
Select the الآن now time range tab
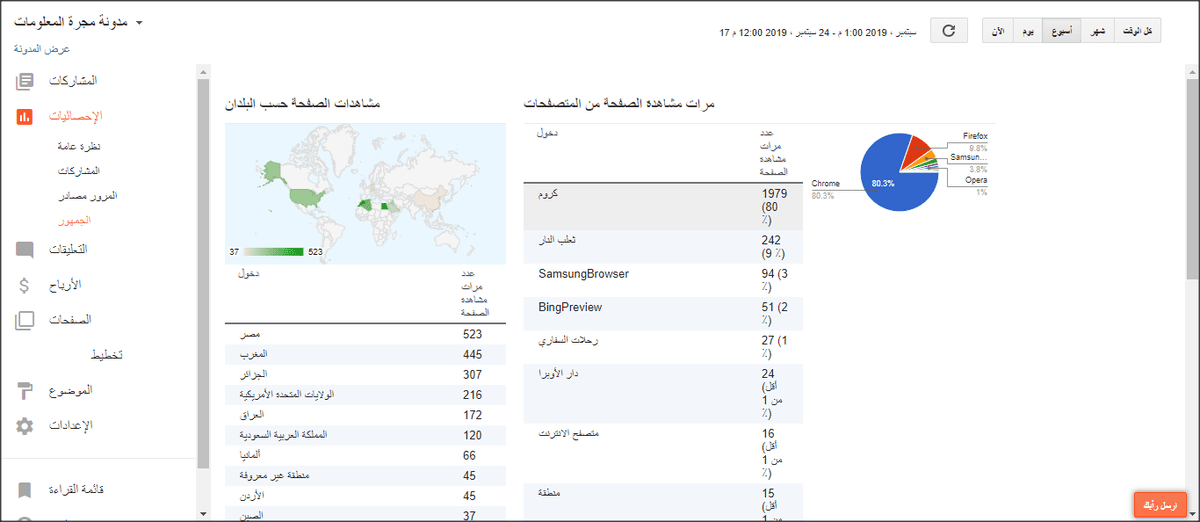point(998,31)
